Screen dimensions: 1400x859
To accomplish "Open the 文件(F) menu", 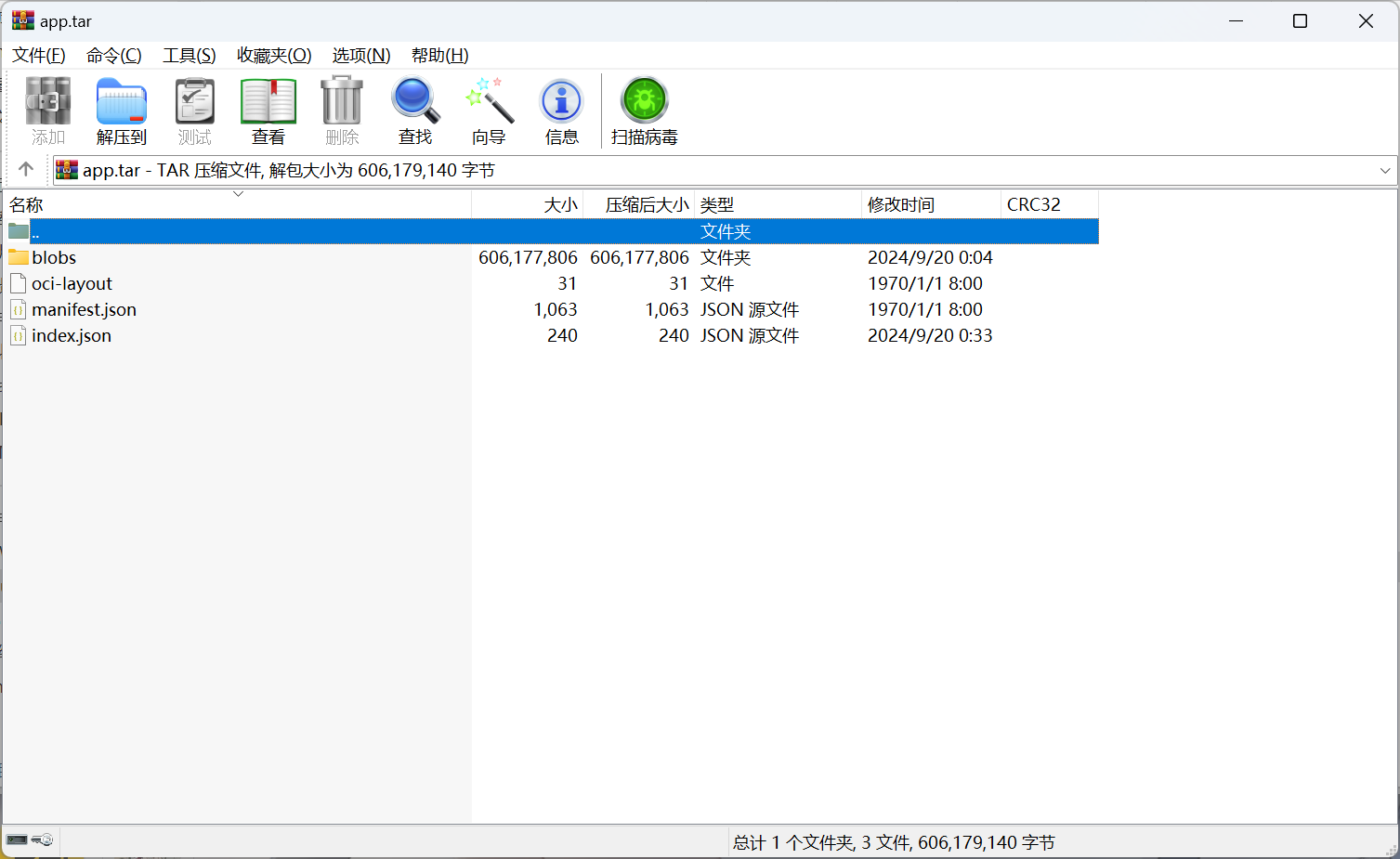I will click(x=39, y=56).
